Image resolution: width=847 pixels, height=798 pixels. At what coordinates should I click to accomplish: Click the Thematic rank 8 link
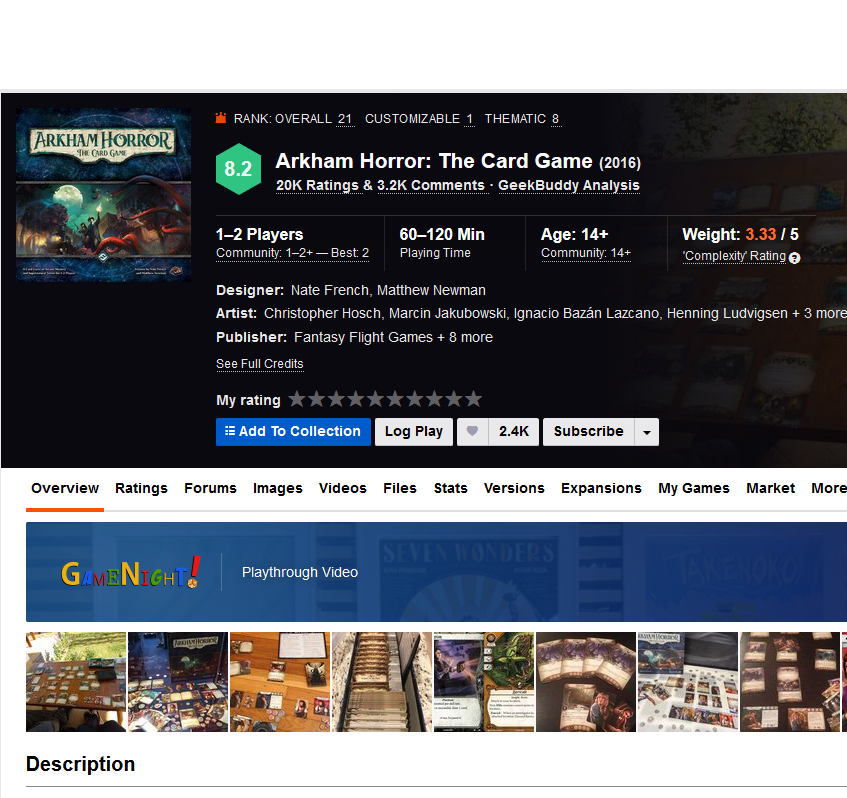pyautogui.click(x=555, y=119)
